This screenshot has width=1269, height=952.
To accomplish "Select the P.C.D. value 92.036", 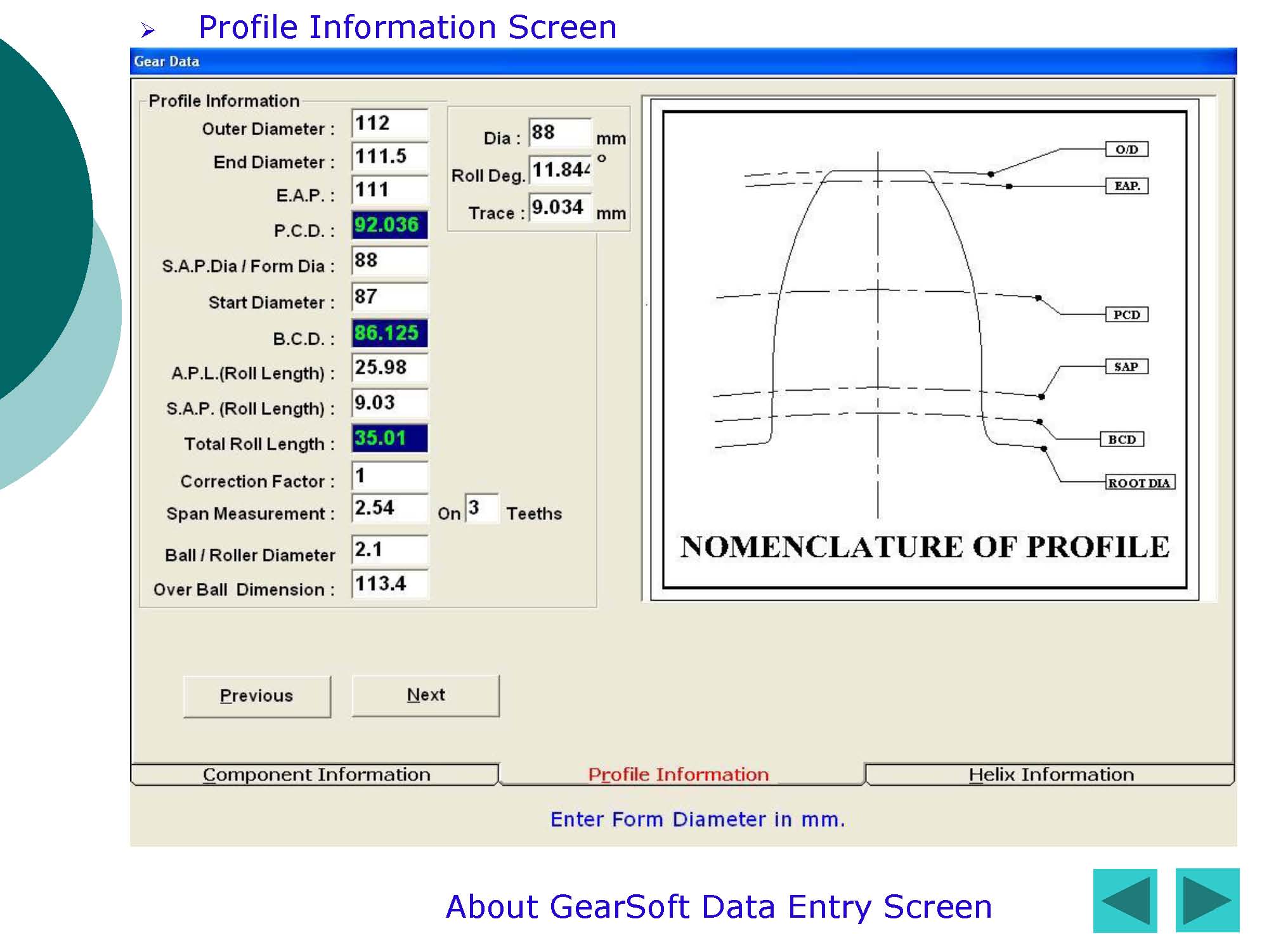I will coord(390,225).
